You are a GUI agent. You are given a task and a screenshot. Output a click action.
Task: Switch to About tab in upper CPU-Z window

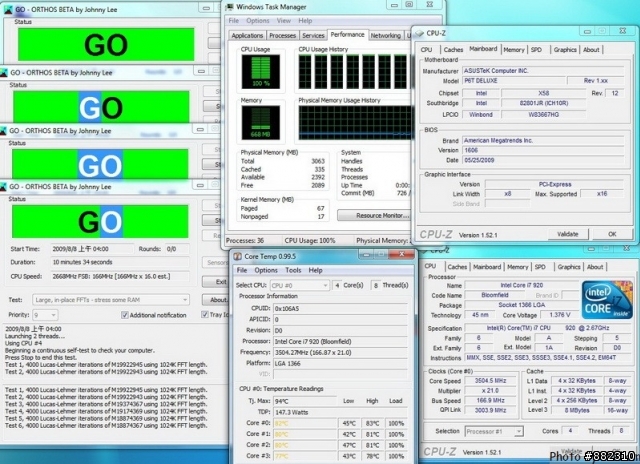[x=591, y=49]
